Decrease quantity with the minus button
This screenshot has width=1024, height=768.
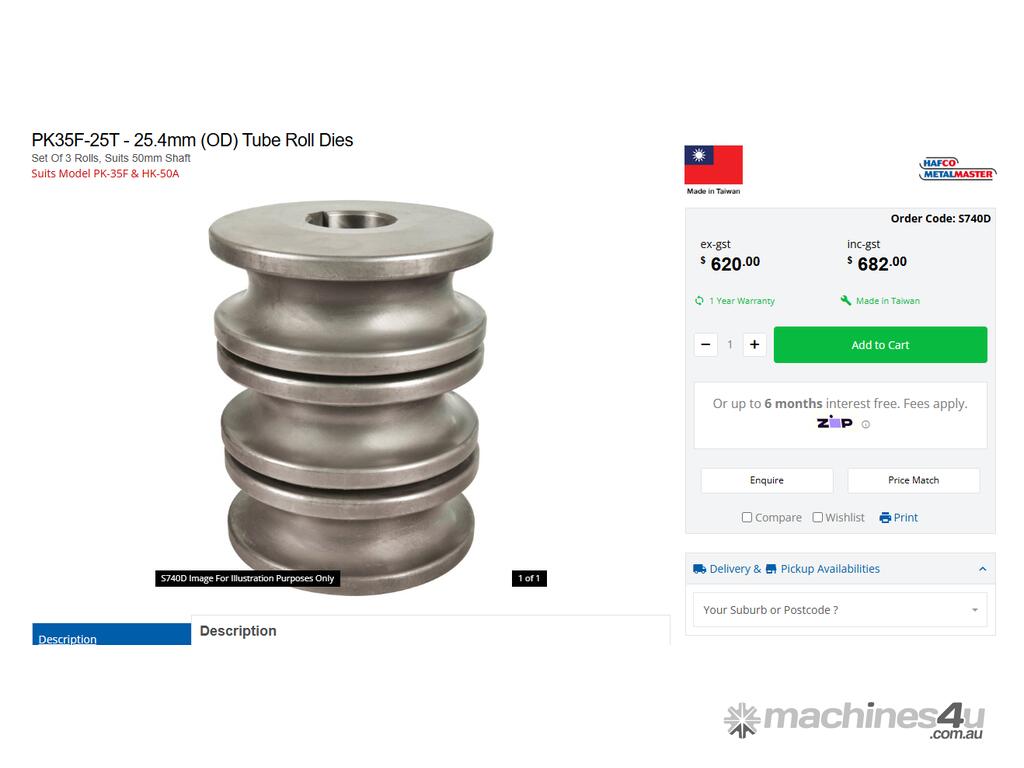[x=706, y=344]
